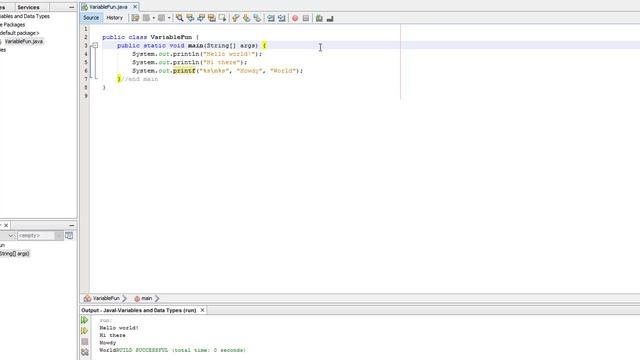
Task: Toggle Bookmark on current line
Action: (257, 18)
